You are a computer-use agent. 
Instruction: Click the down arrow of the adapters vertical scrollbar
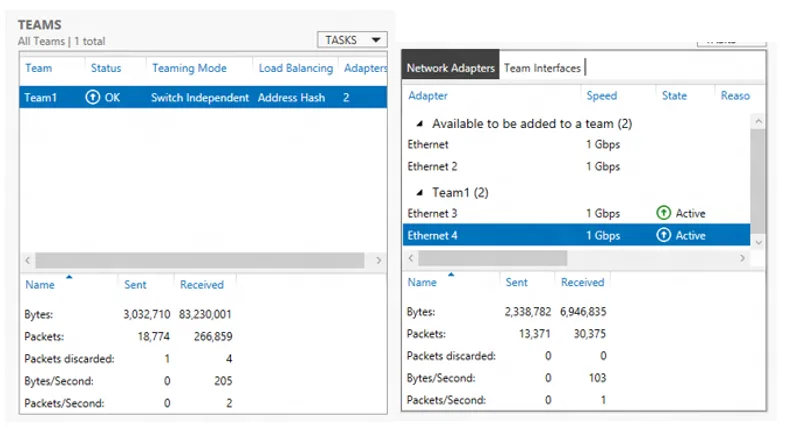[x=758, y=242]
